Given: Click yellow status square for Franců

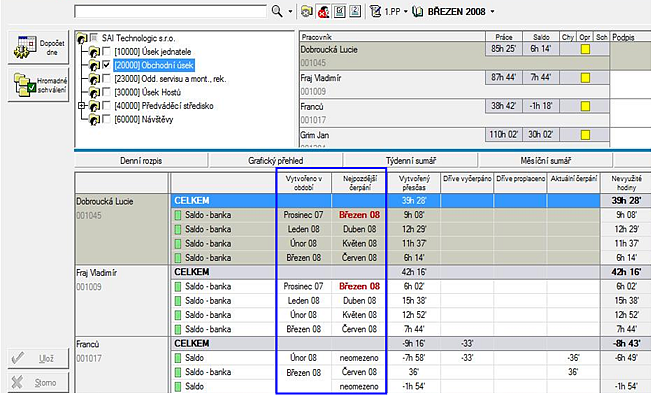Looking at the screenshot, I should tap(585, 106).
